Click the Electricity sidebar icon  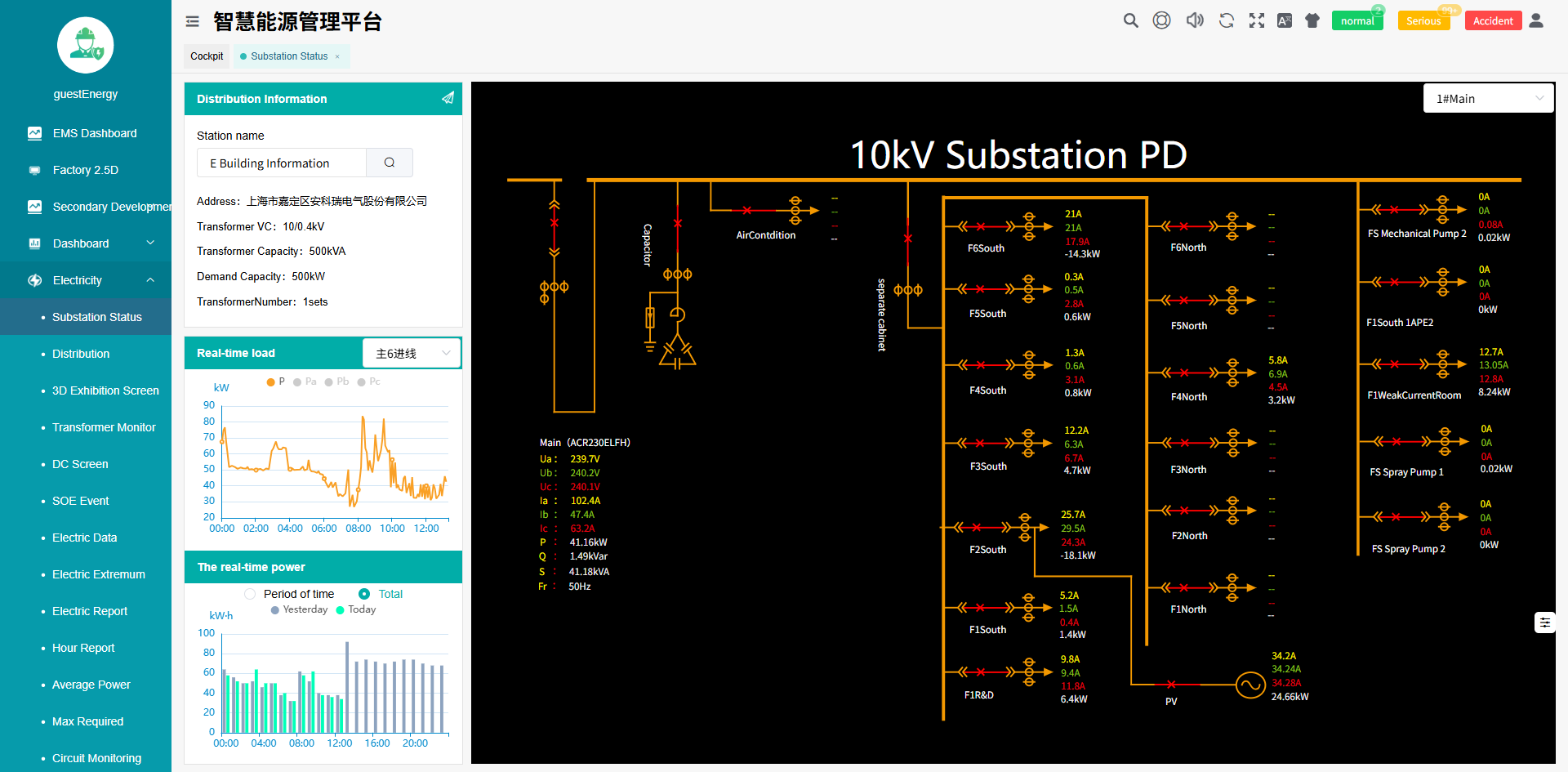(x=34, y=280)
